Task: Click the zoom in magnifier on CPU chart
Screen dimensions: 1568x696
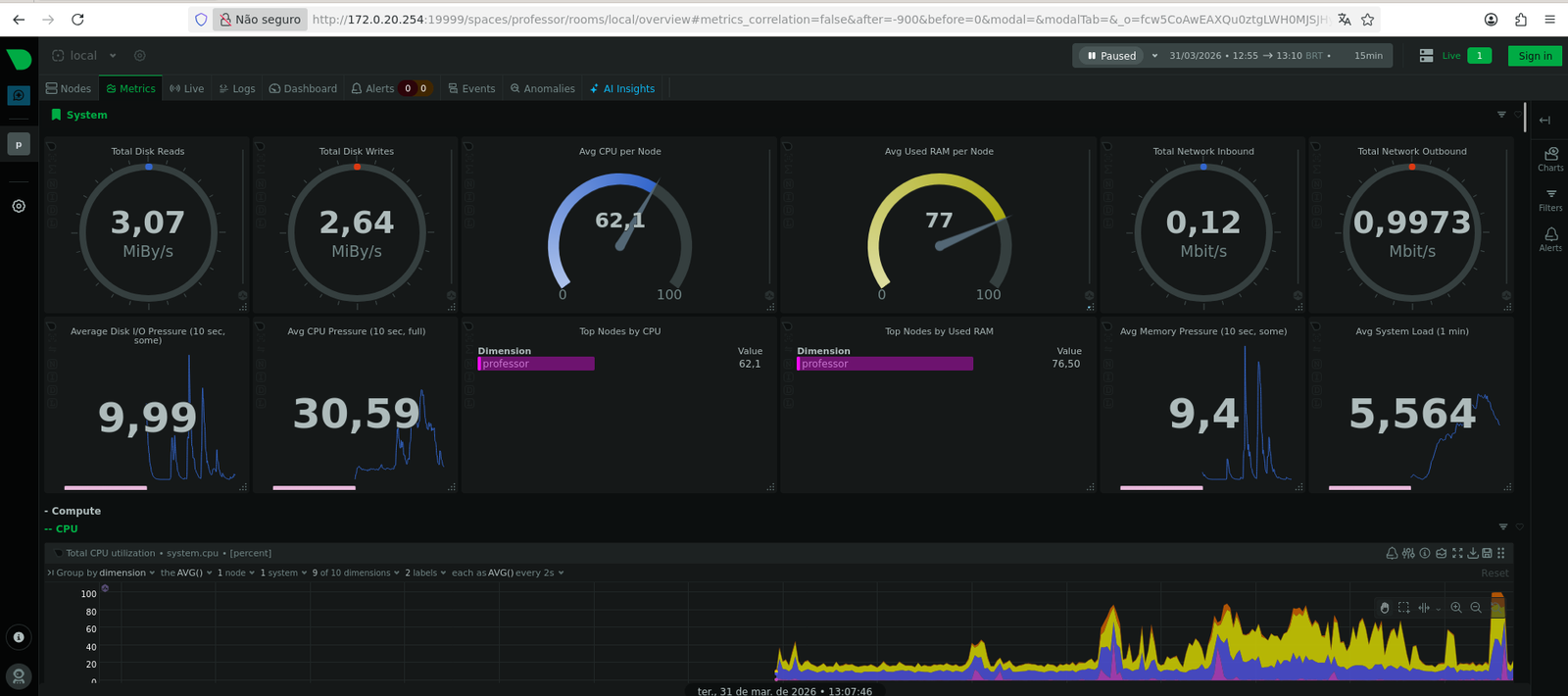Action: pos(1456,608)
